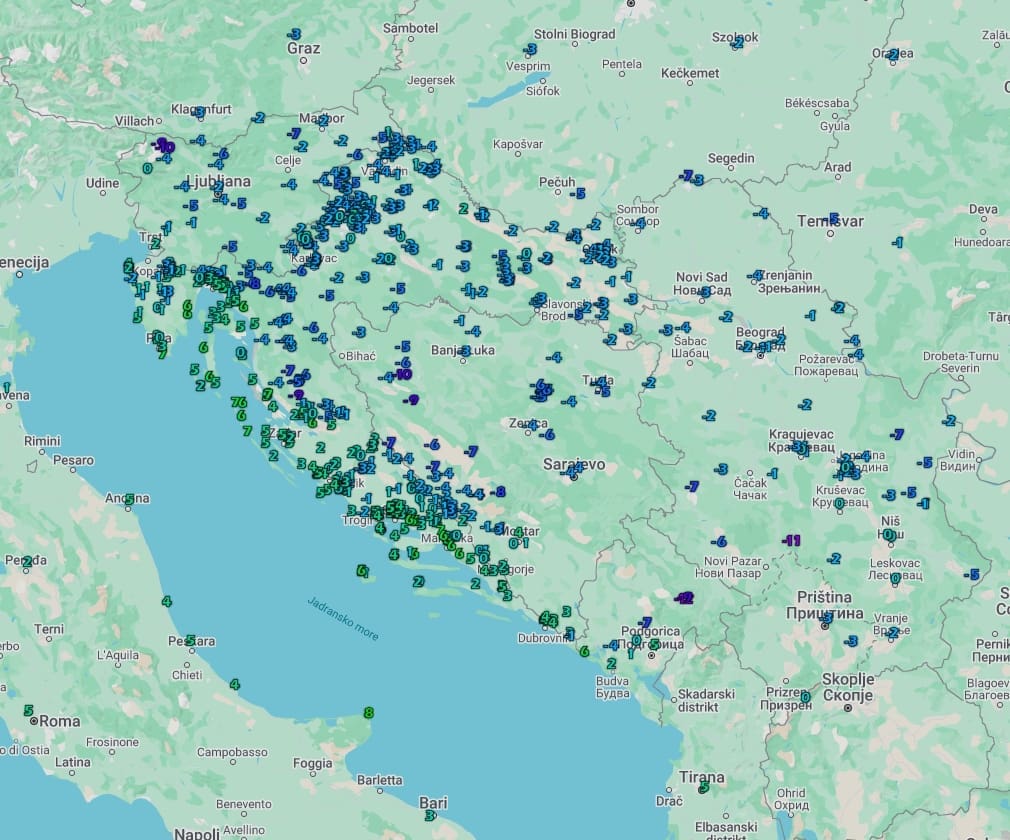Screen dimensions: 1010x840
Task: Click the Sarajevo city label
Action: click(574, 465)
